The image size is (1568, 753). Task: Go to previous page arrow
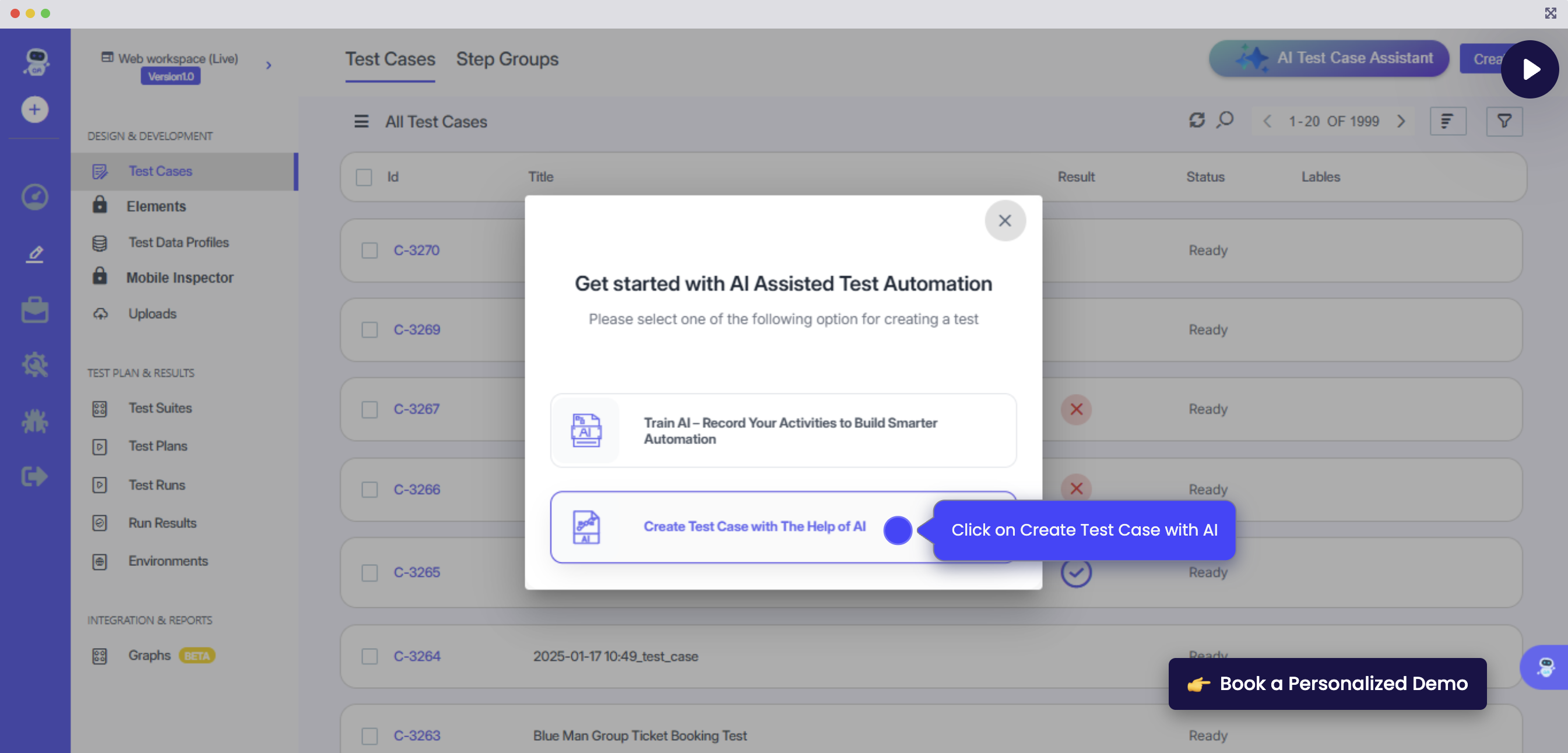click(x=1267, y=121)
